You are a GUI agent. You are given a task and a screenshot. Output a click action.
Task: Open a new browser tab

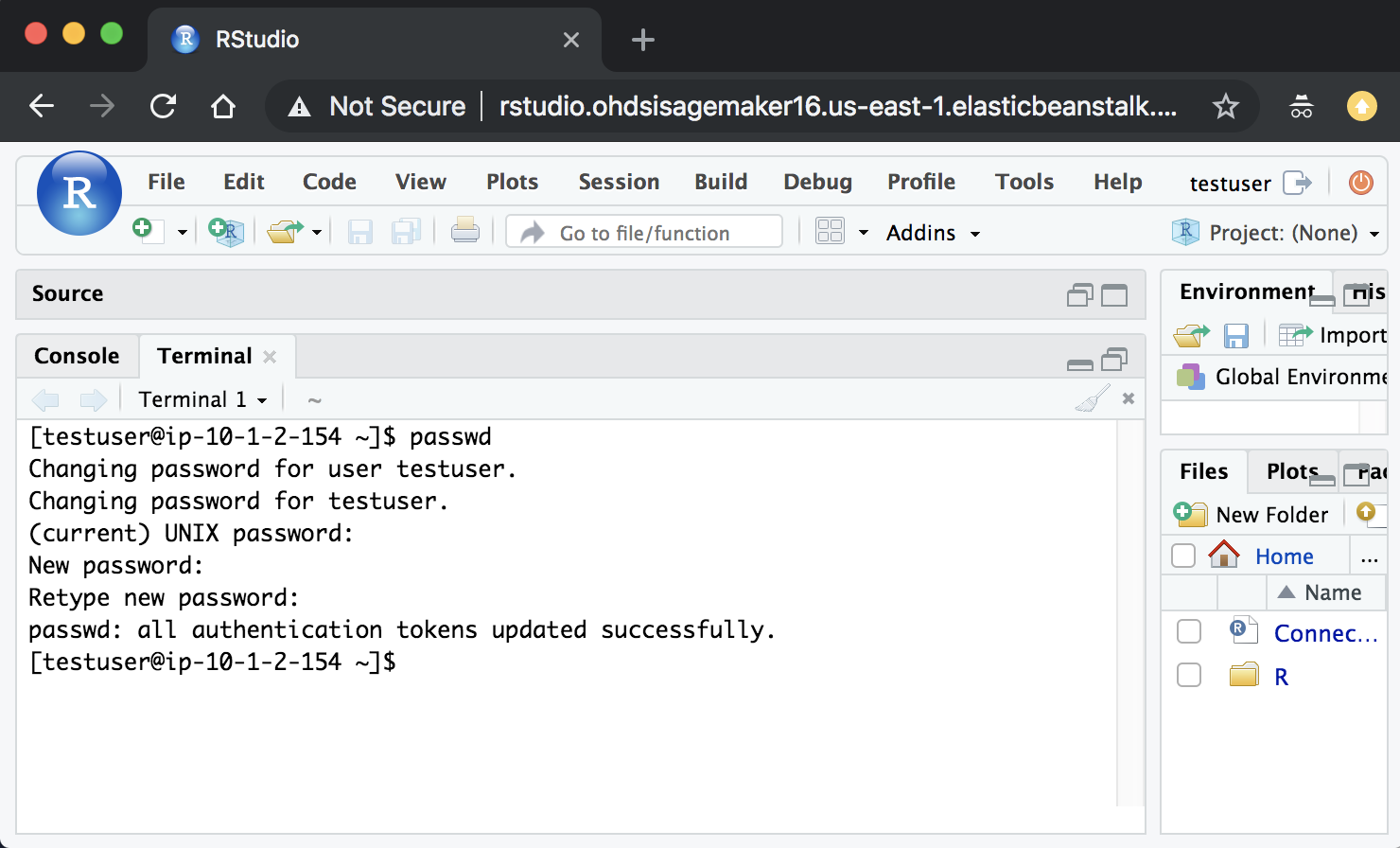click(643, 40)
